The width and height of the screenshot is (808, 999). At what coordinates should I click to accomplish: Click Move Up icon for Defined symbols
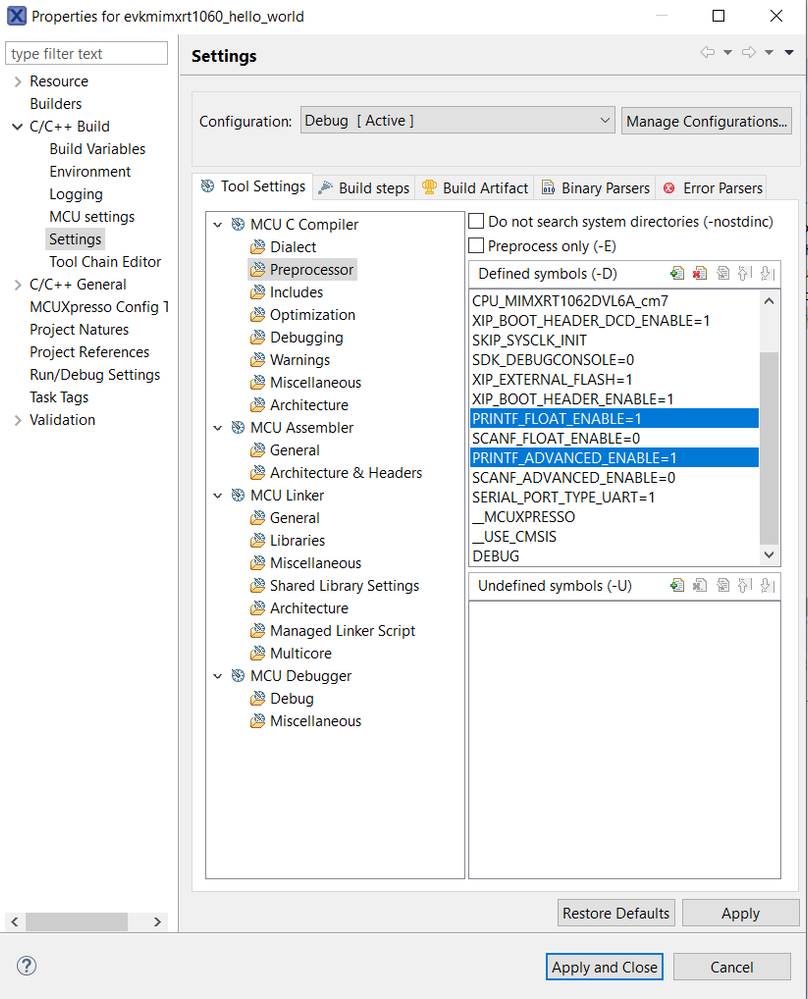(745, 273)
